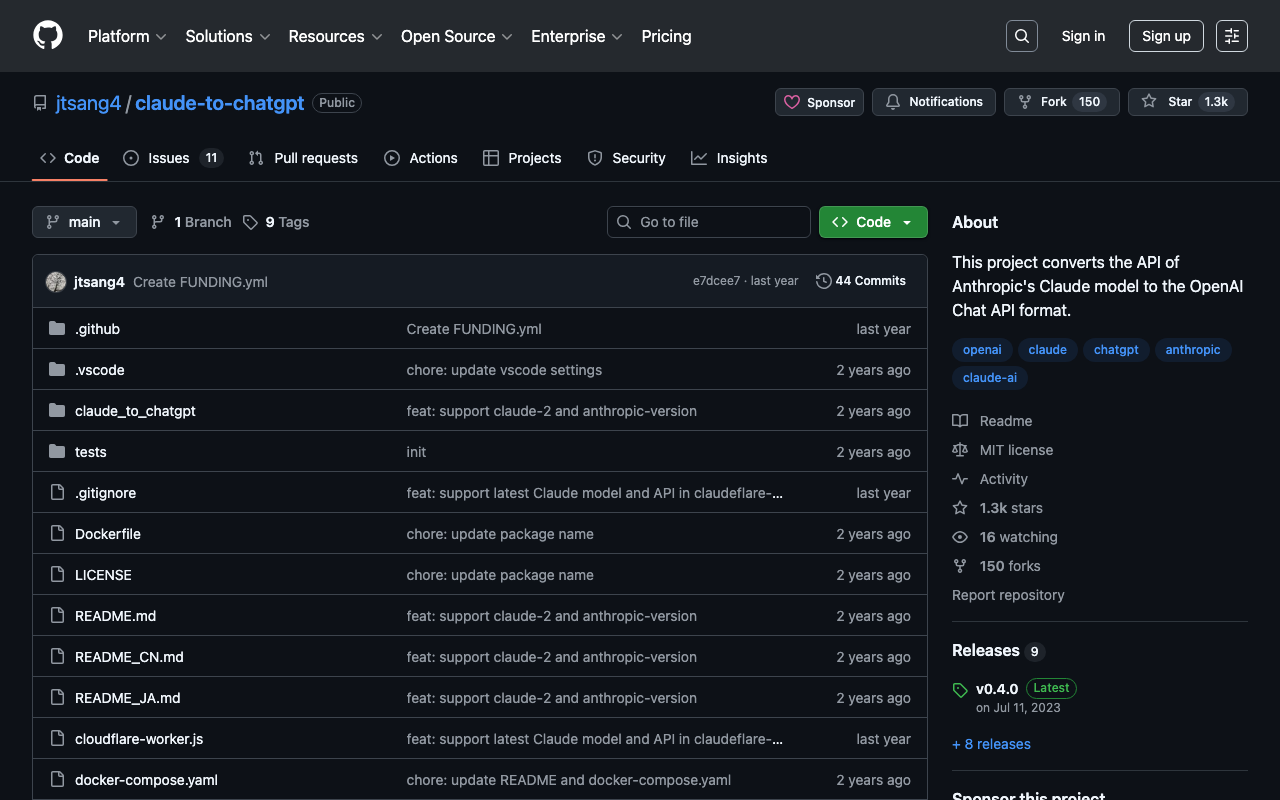Expand the Platform menu in the header

(127, 36)
